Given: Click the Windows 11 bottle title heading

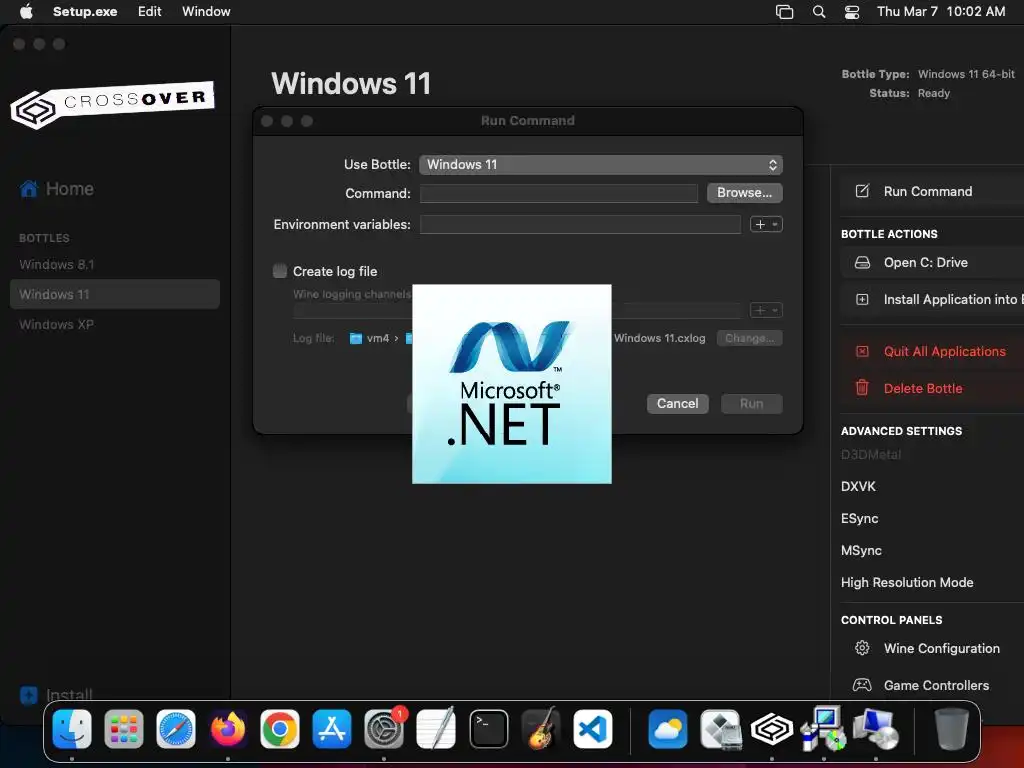Looking at the screenshot, I should [351, 84].
